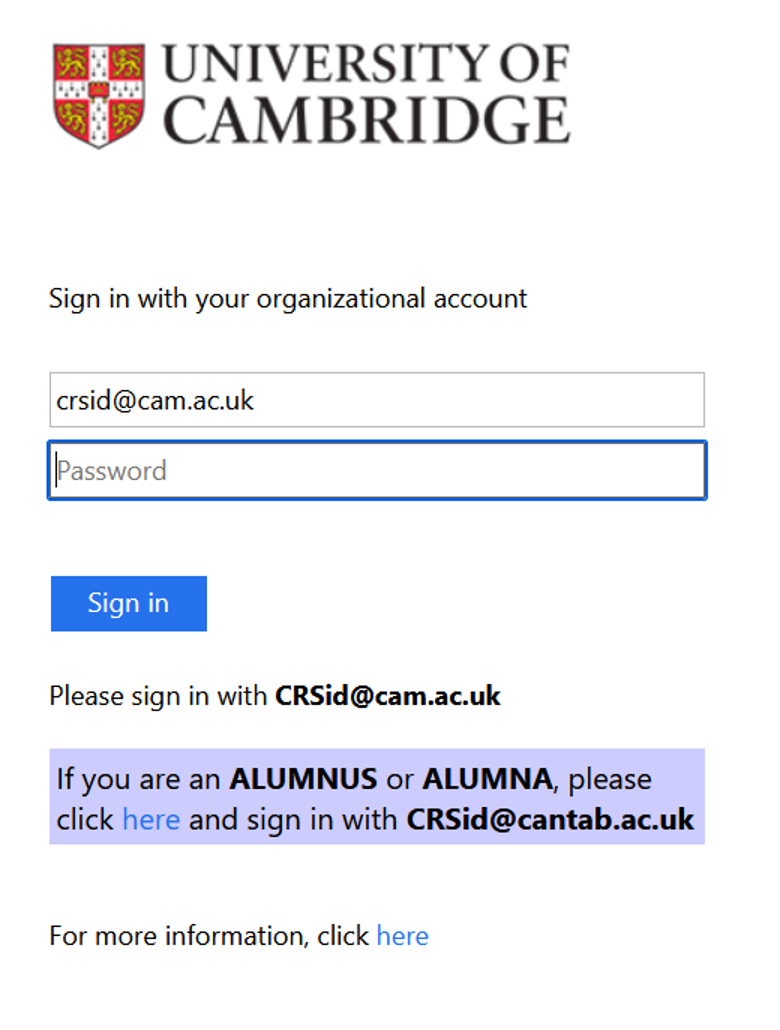This screenshot has height=1030, width=780.
Task: Click the bold CRSid@cam.ac.uk text
Action: (388, 696)
